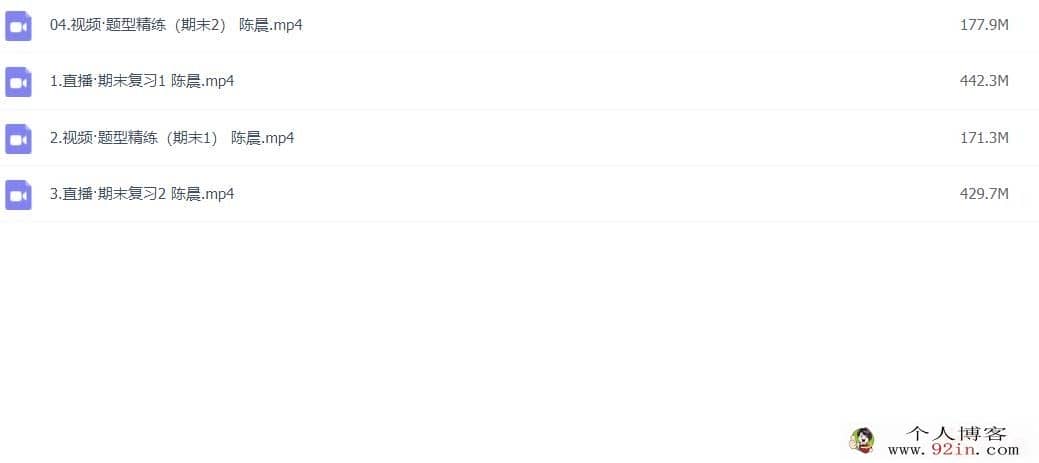Click the 442.3M file size value

984,81
